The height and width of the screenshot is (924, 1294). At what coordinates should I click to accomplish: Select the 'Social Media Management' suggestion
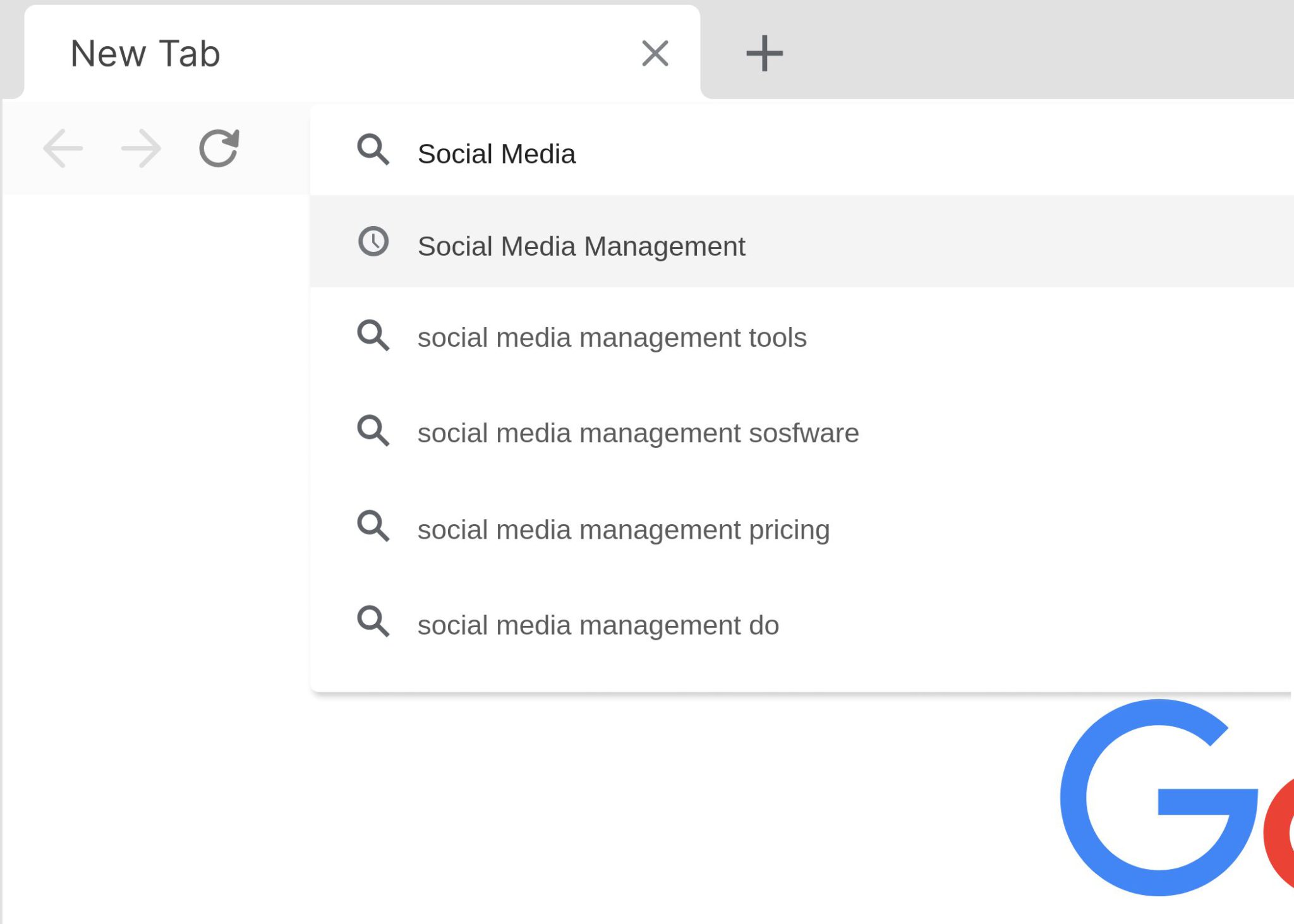coord(581,246)
